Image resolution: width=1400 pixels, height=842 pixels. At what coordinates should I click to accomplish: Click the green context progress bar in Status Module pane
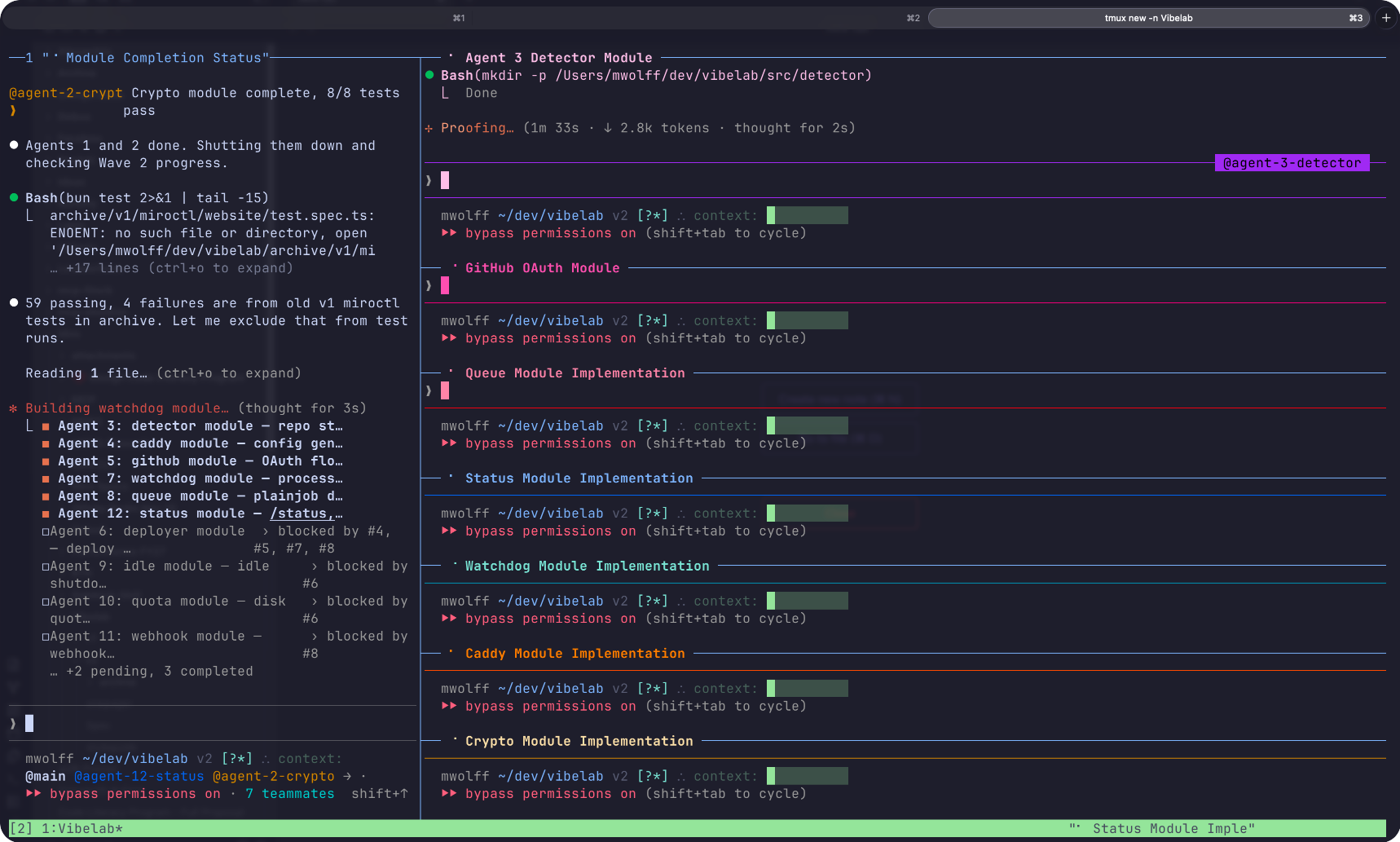point(808,513)
